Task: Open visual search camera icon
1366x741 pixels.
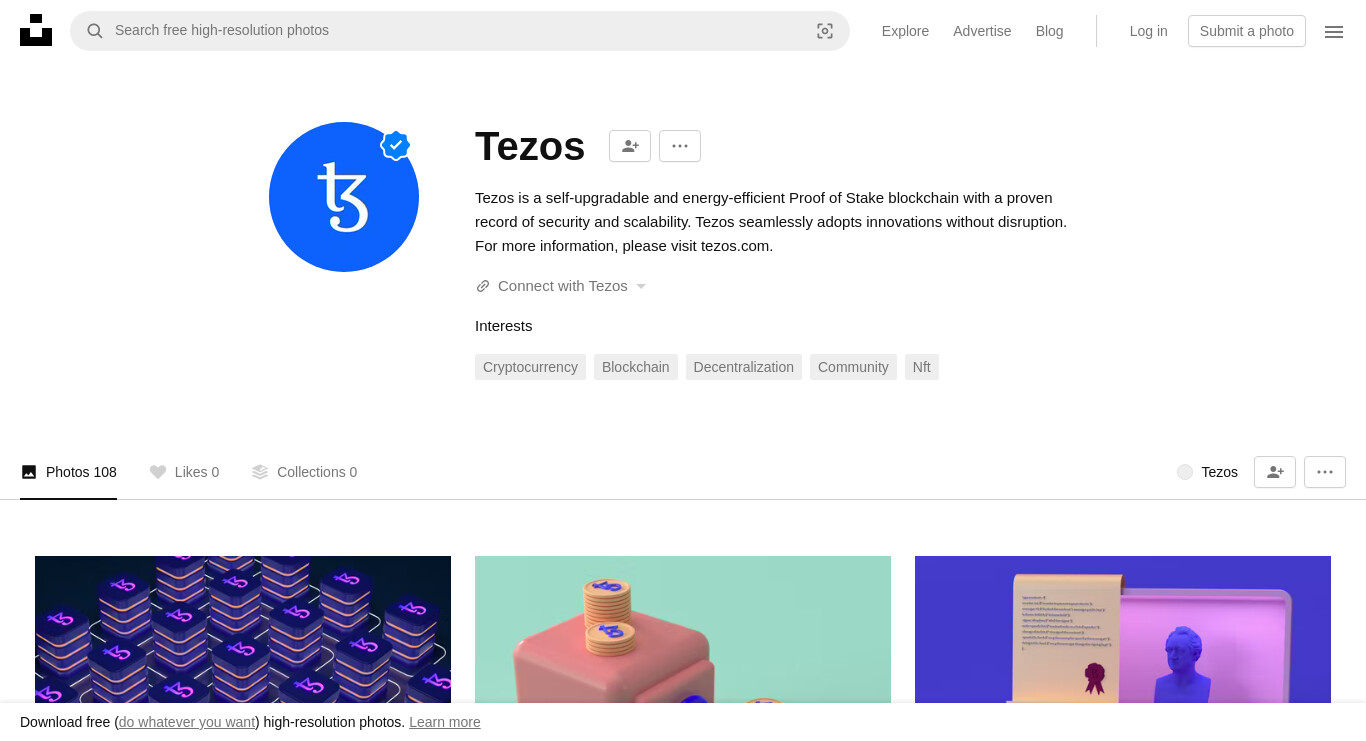Action: point(825,31)
